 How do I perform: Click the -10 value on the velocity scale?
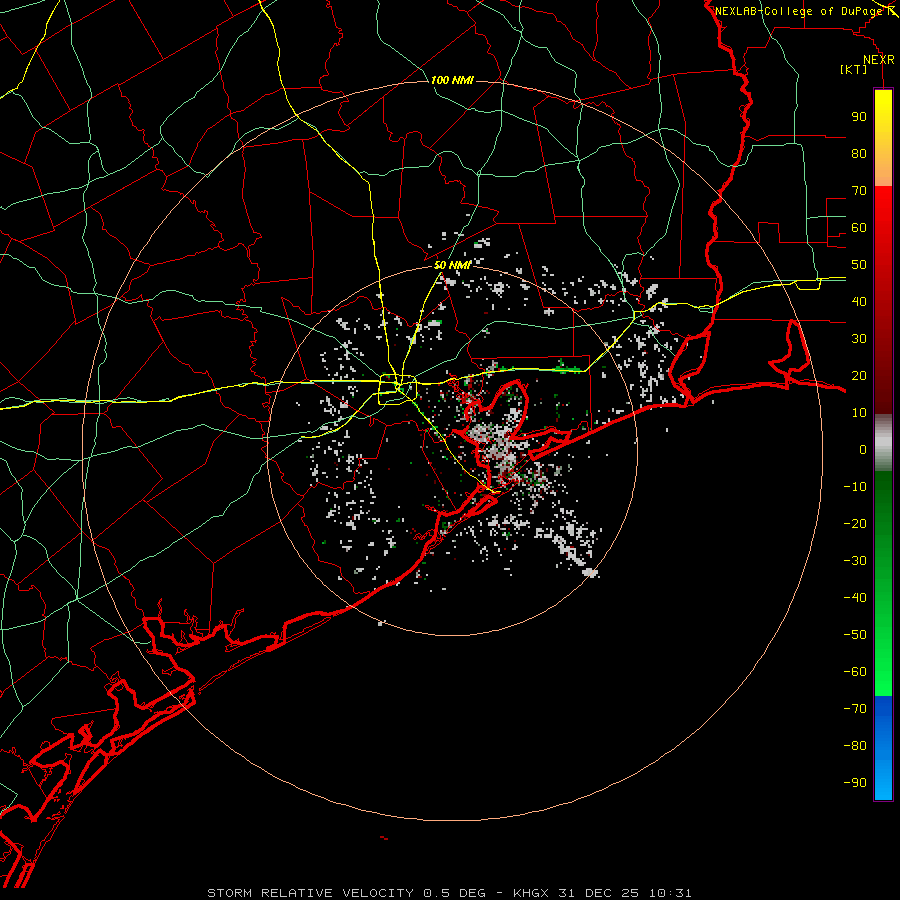pyautogui.click(x=855, y=487)
